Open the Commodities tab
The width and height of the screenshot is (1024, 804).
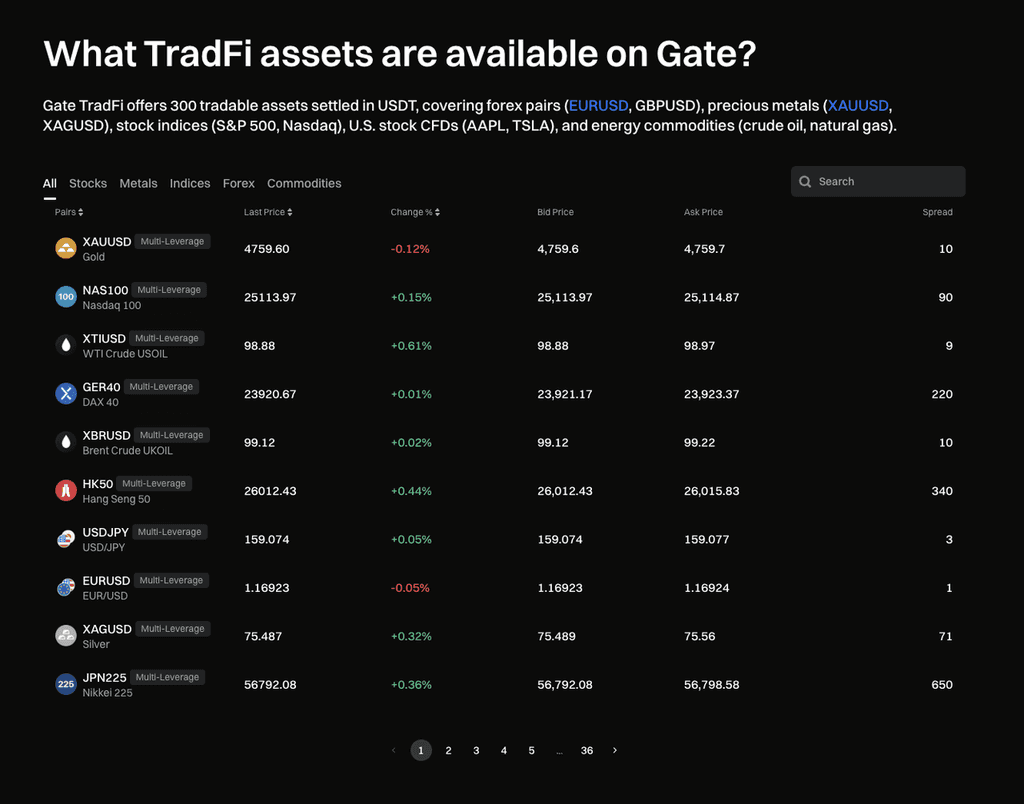coord(304,183)
